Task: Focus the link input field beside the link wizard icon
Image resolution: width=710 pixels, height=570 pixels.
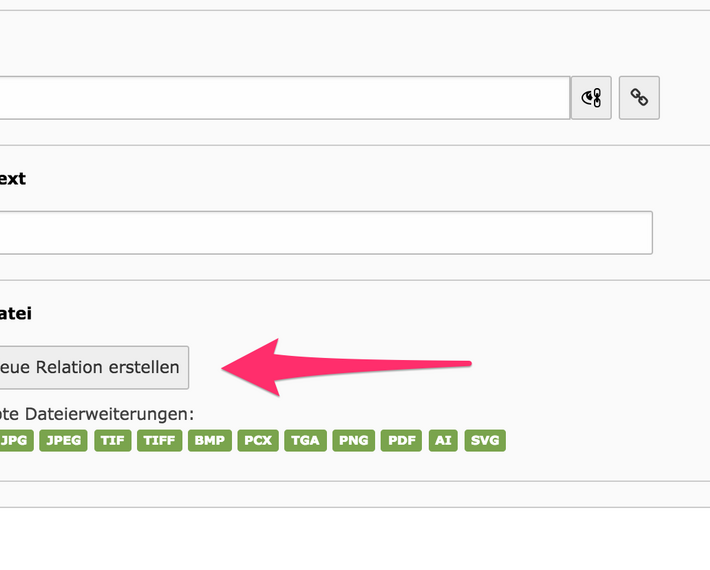Action: 284,98
